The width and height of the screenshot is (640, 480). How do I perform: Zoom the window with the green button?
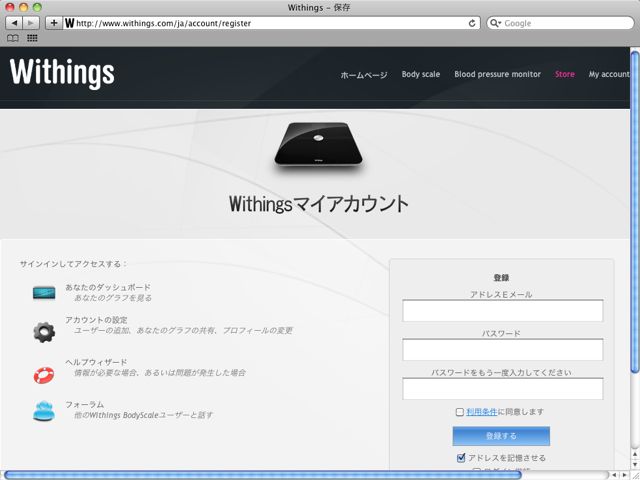(x=37, y=7)
